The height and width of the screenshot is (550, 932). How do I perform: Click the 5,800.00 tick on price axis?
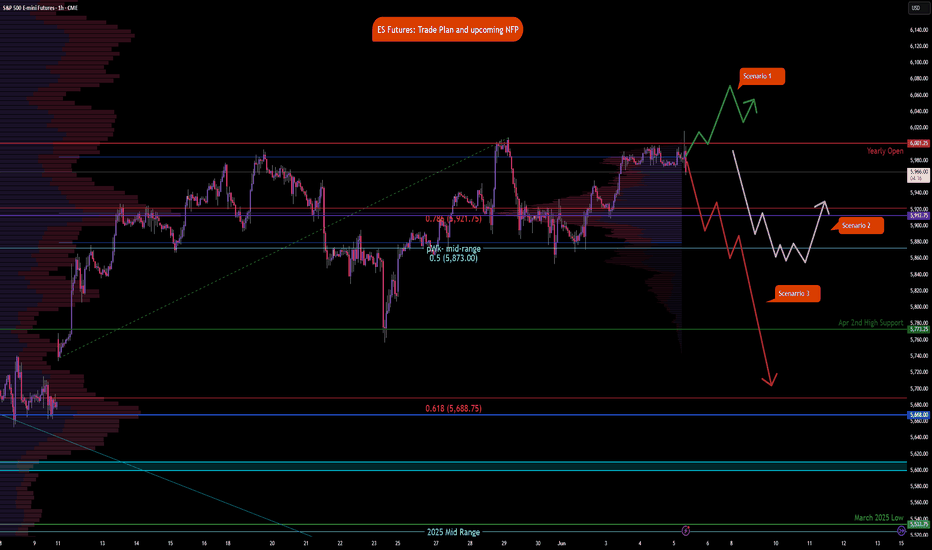(918, 307)
